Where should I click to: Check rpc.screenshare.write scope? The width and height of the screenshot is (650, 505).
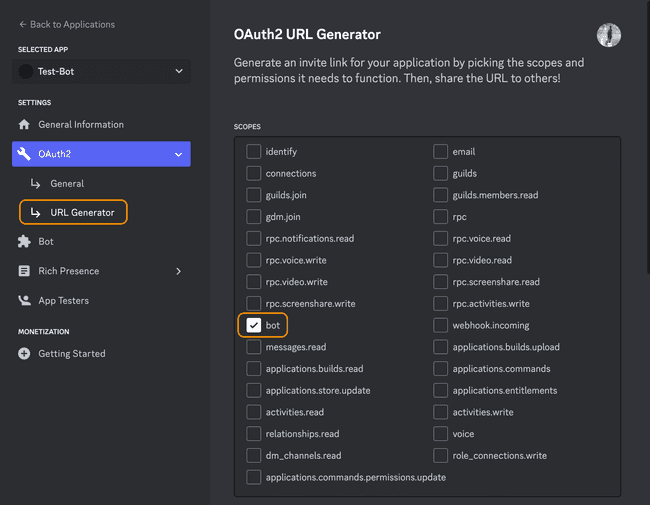(254, 303)
